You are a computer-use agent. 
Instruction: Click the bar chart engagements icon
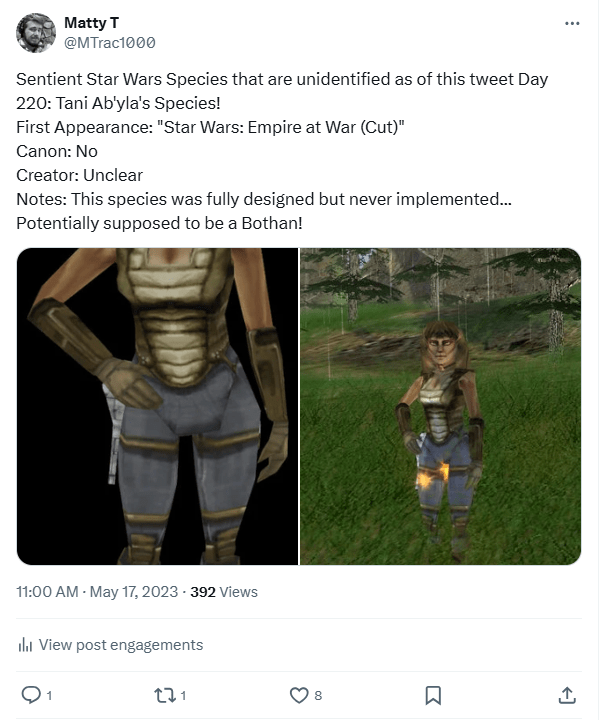coord(26,645)
